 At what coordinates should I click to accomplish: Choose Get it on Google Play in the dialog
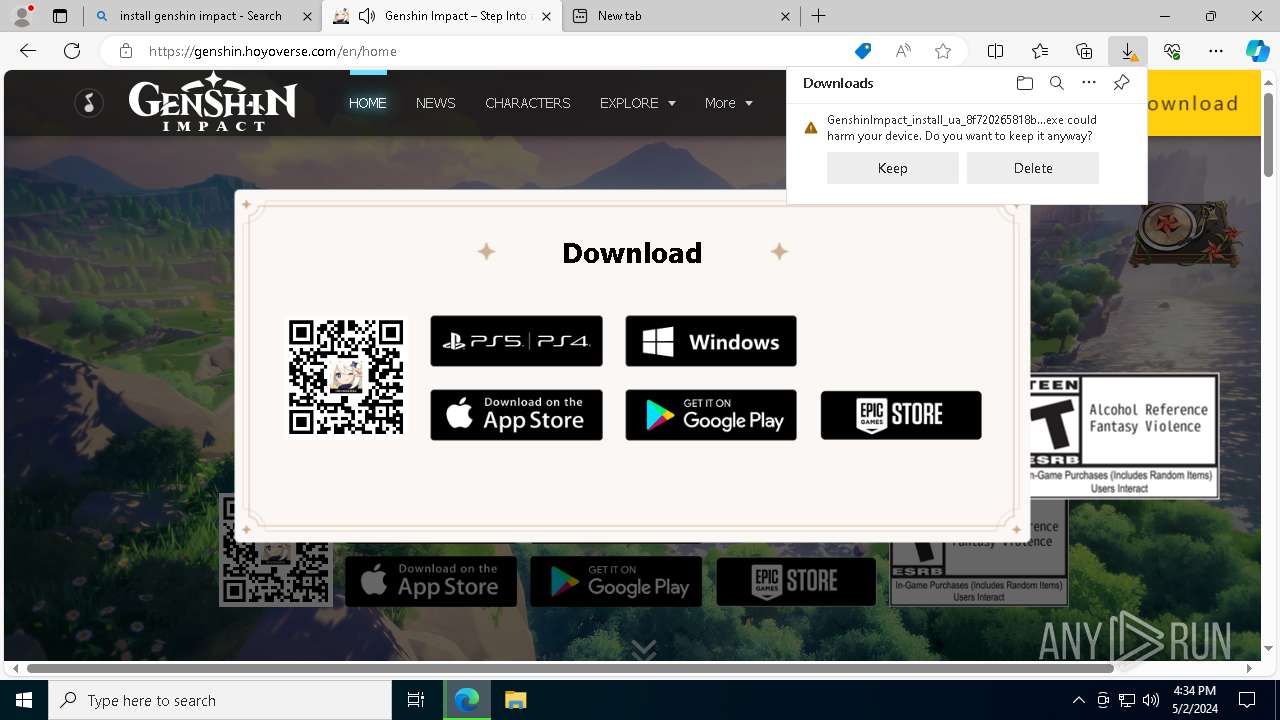point(711,415)
